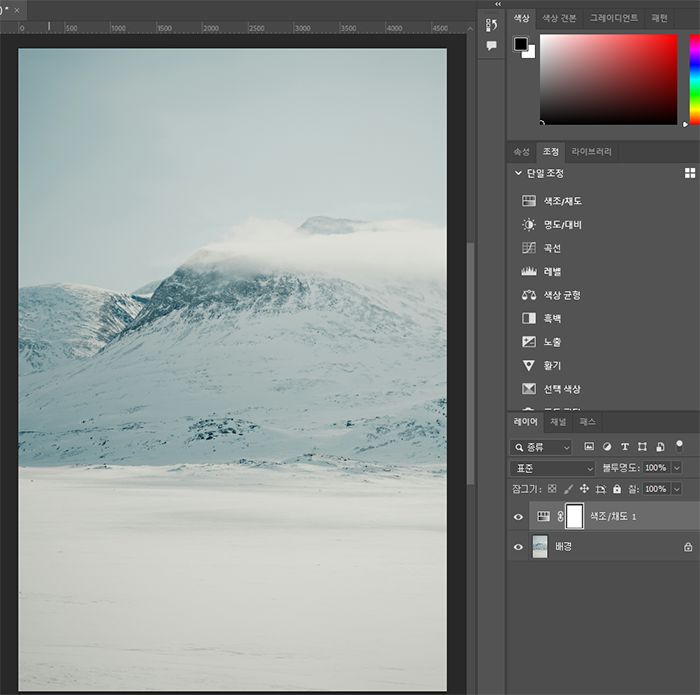Add a 흑백 black and white adjustment
700x695 pixels.
click(542, 318)
